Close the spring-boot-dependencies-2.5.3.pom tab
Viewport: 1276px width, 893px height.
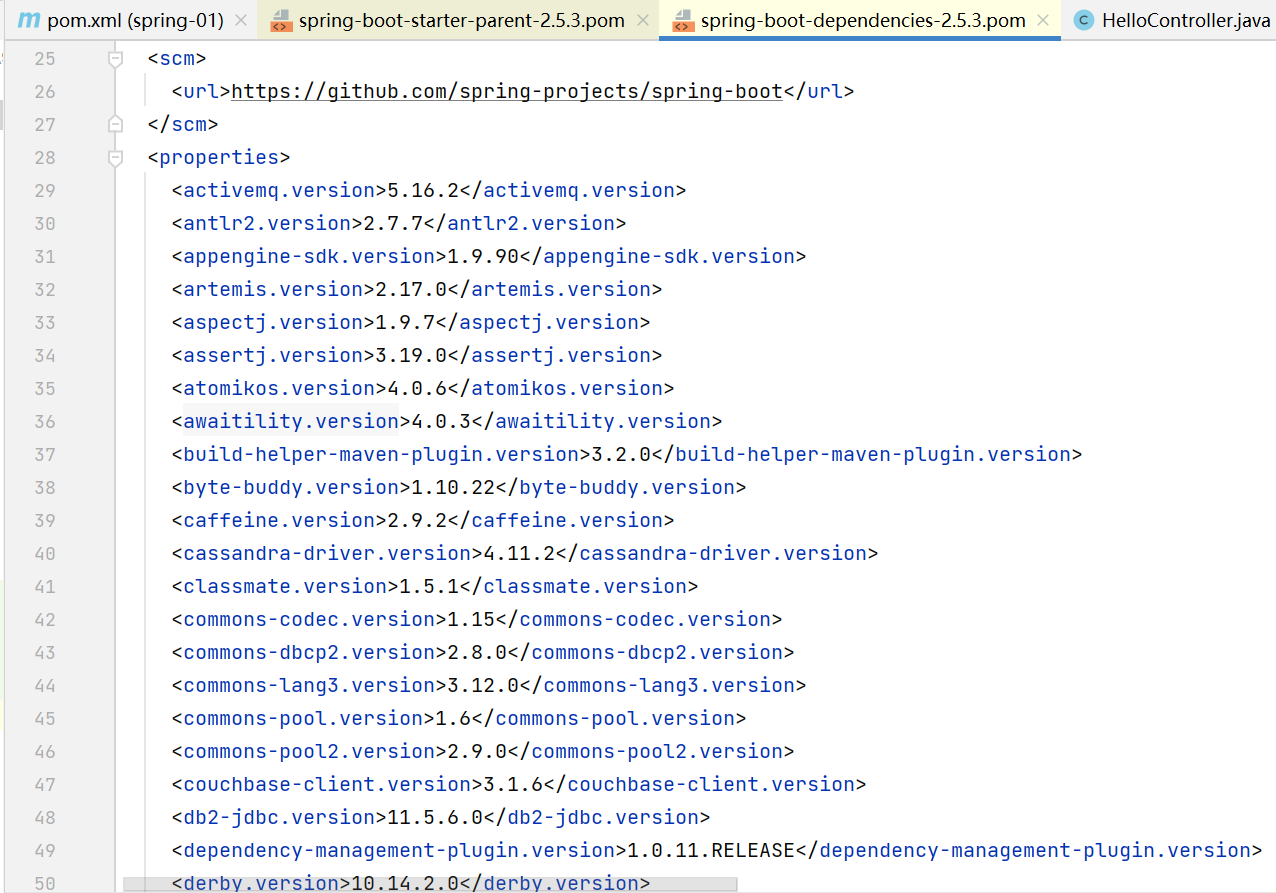coord(1043,20)
